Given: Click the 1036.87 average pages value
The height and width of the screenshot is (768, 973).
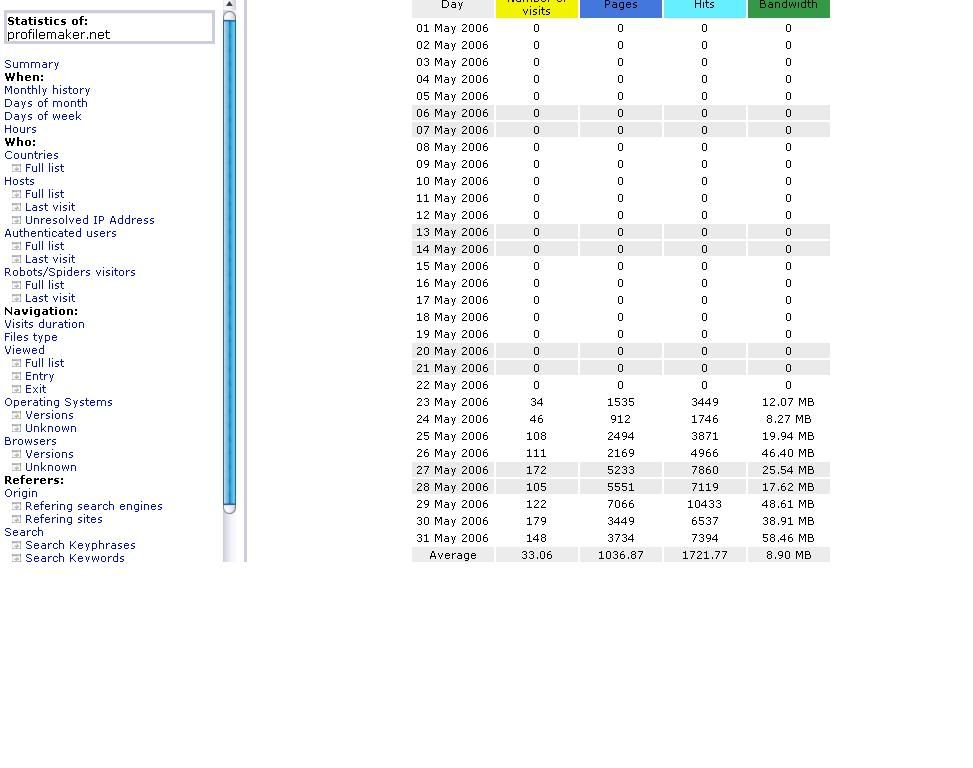Looking at the screenshot, I should (621, 555).
